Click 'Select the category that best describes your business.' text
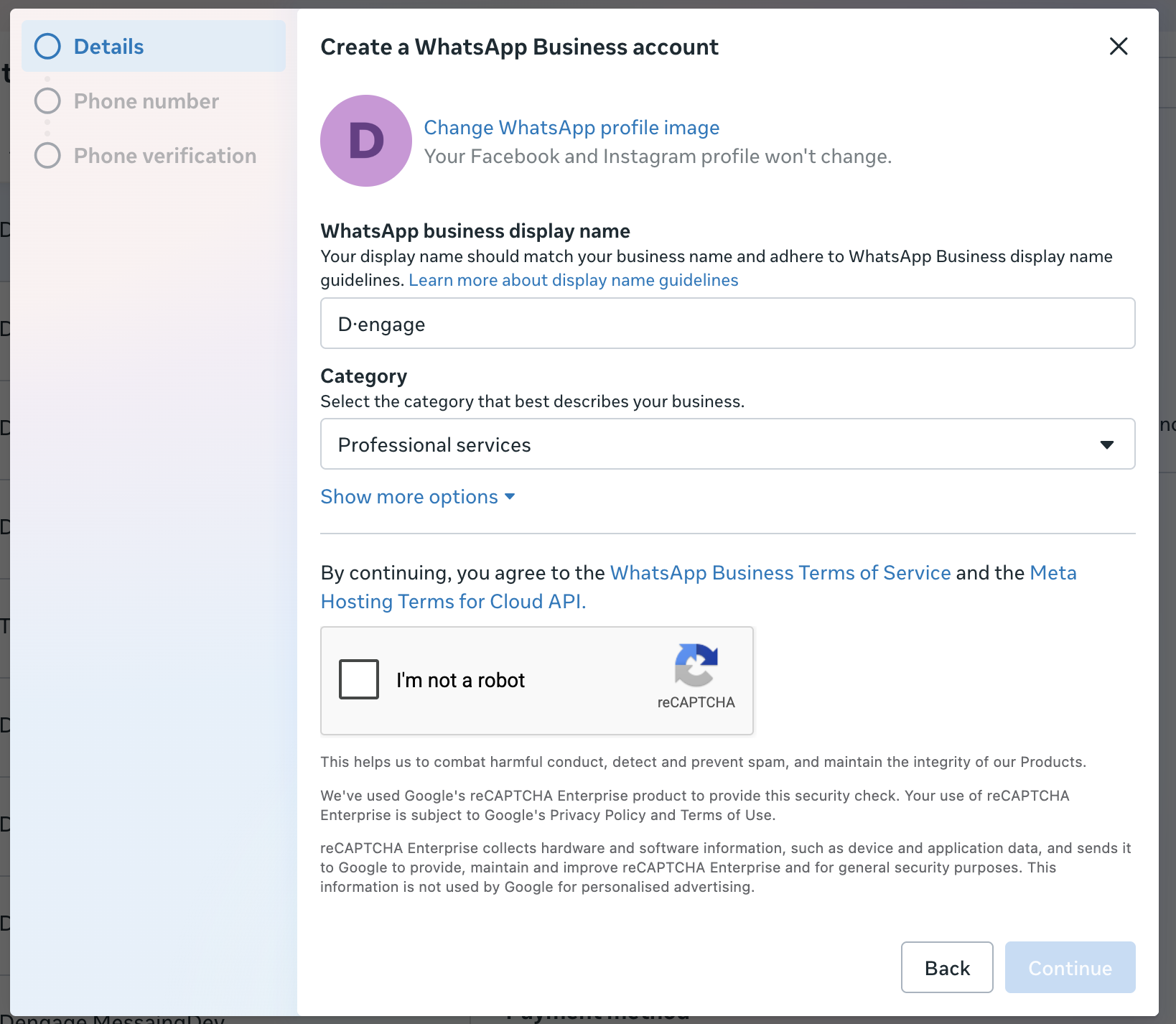The image size is (1176, 1024). [x=533, y=401]
